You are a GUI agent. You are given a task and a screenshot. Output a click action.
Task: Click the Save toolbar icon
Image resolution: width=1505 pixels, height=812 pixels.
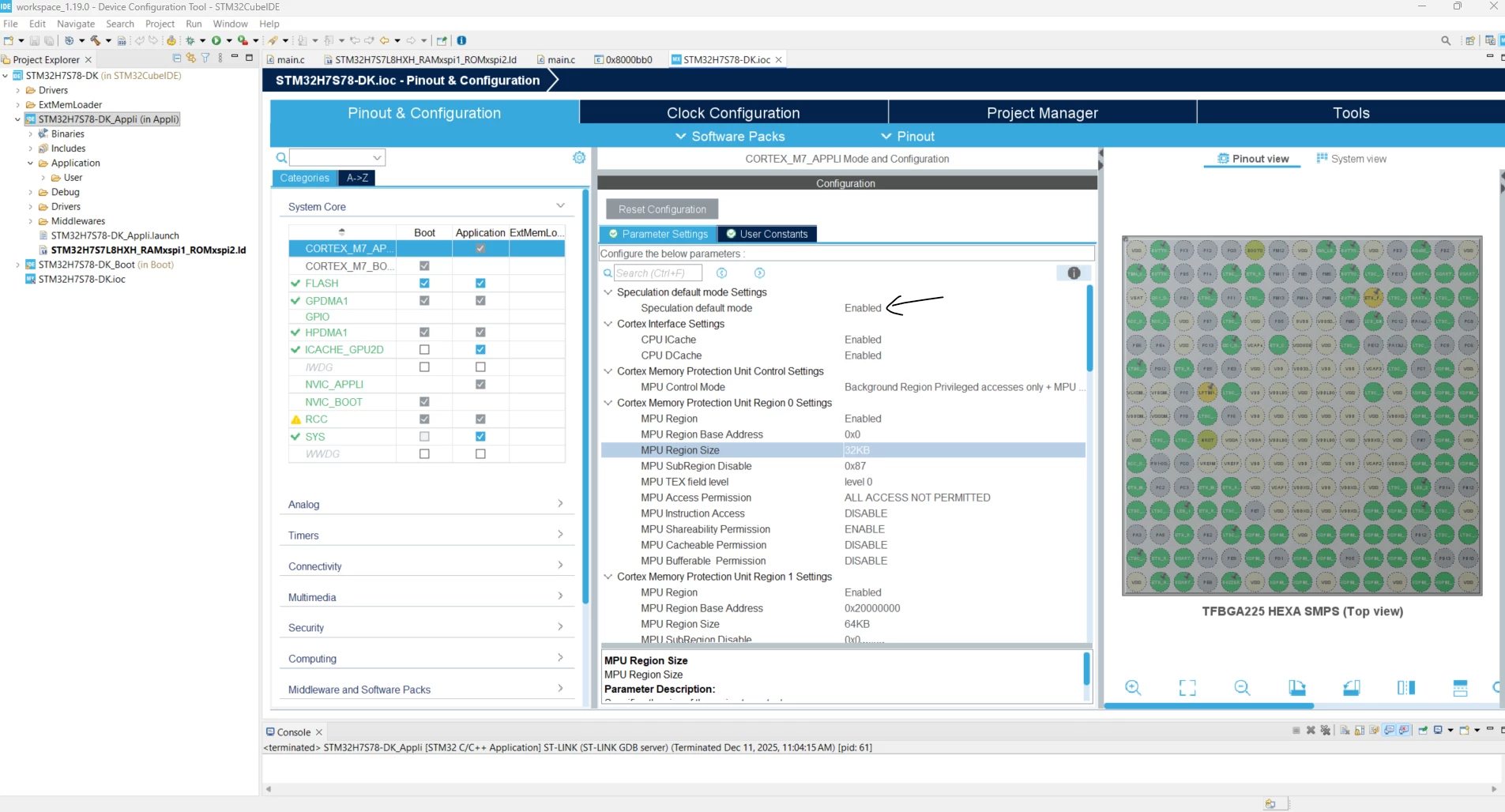pyautogui.click(x=35, y=40)
